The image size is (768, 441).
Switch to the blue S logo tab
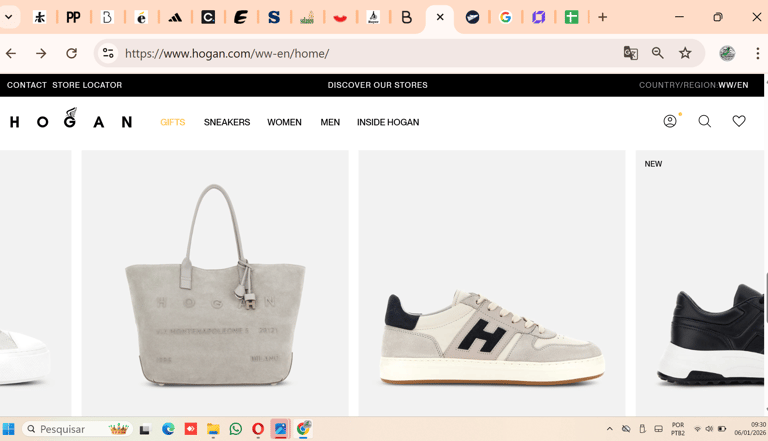click(274, 18)
